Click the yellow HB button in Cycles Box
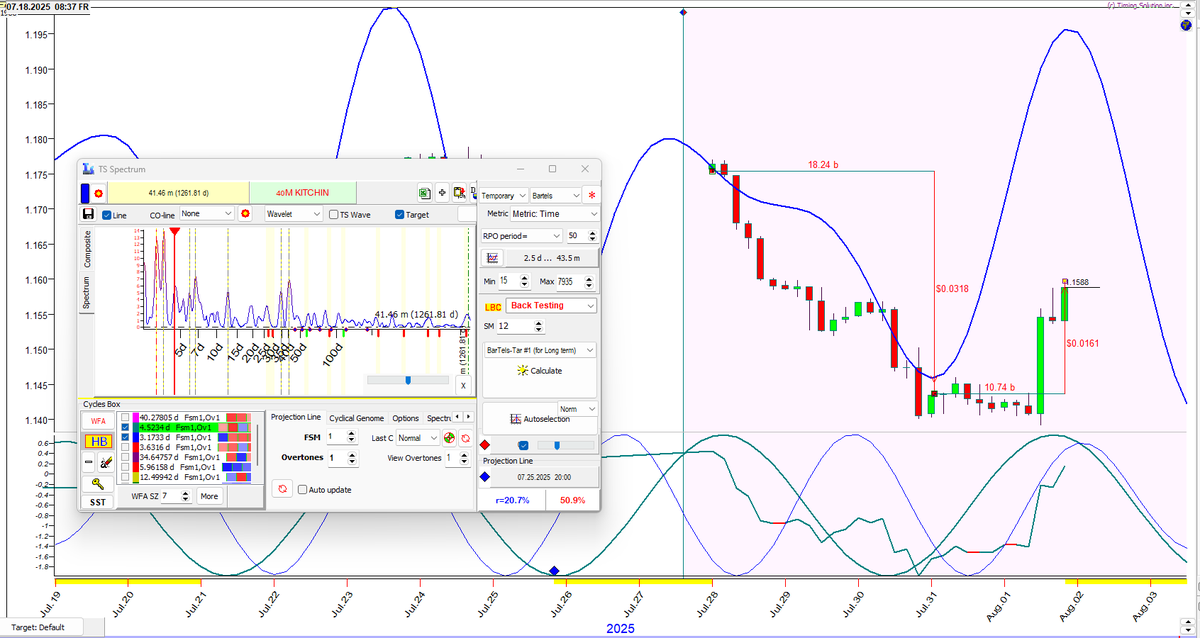 point(97,443)
